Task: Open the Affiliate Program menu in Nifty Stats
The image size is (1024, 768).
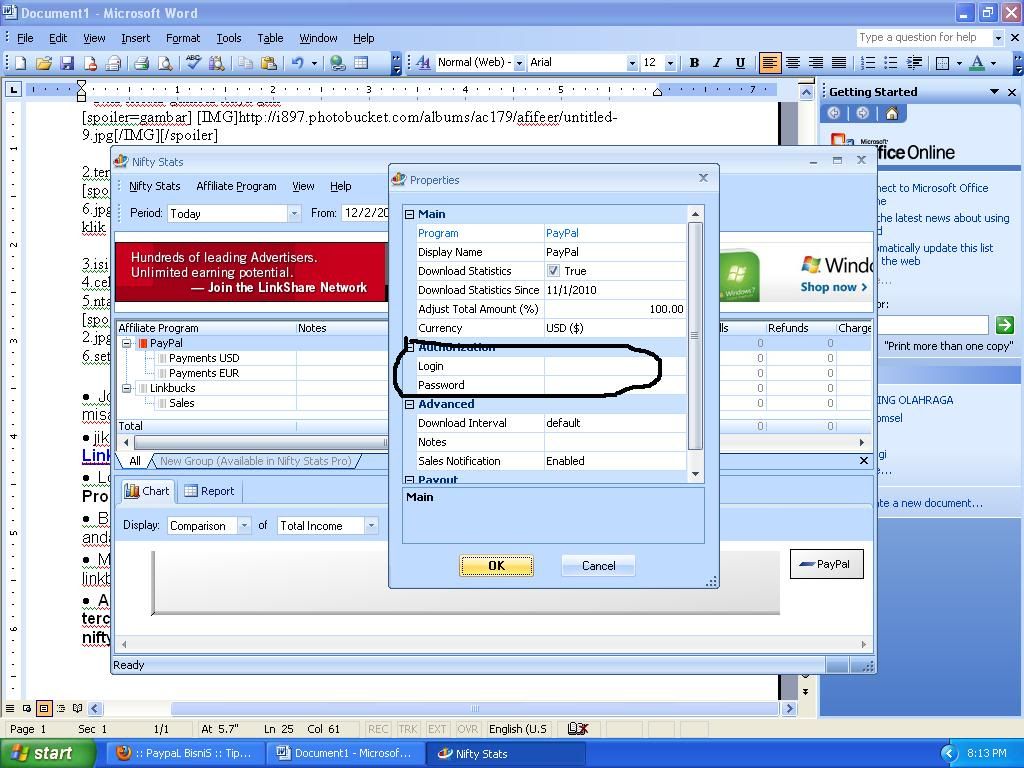Action: [236, 186]
